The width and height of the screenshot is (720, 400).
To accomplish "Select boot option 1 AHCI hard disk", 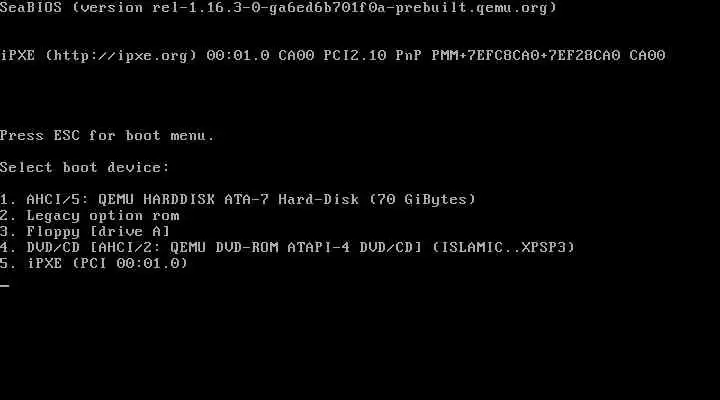I will [x=238, y=200].
